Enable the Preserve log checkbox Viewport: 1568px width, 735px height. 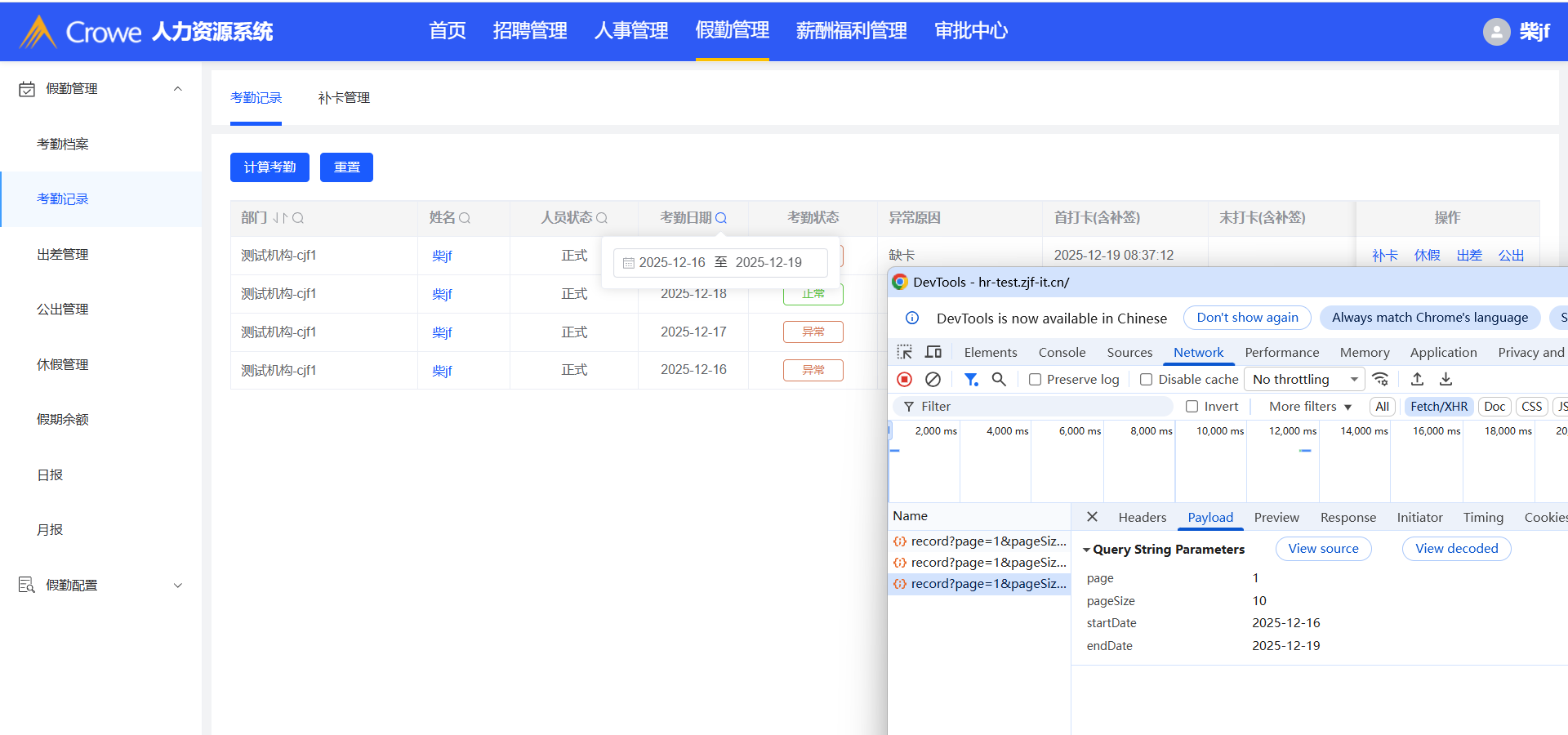1035,380
